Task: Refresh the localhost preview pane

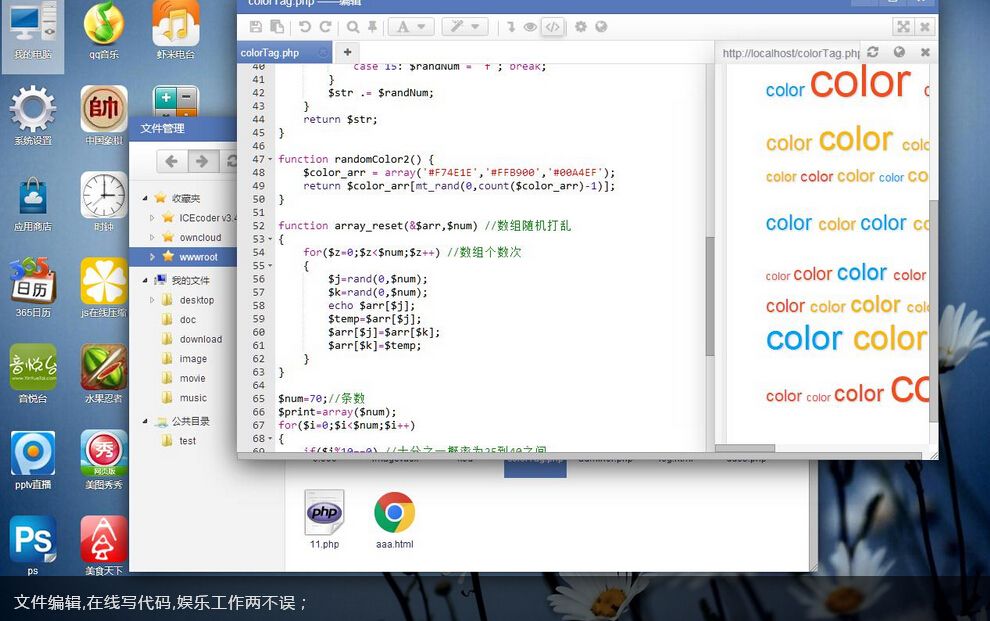Action: (x=873, y=52)
